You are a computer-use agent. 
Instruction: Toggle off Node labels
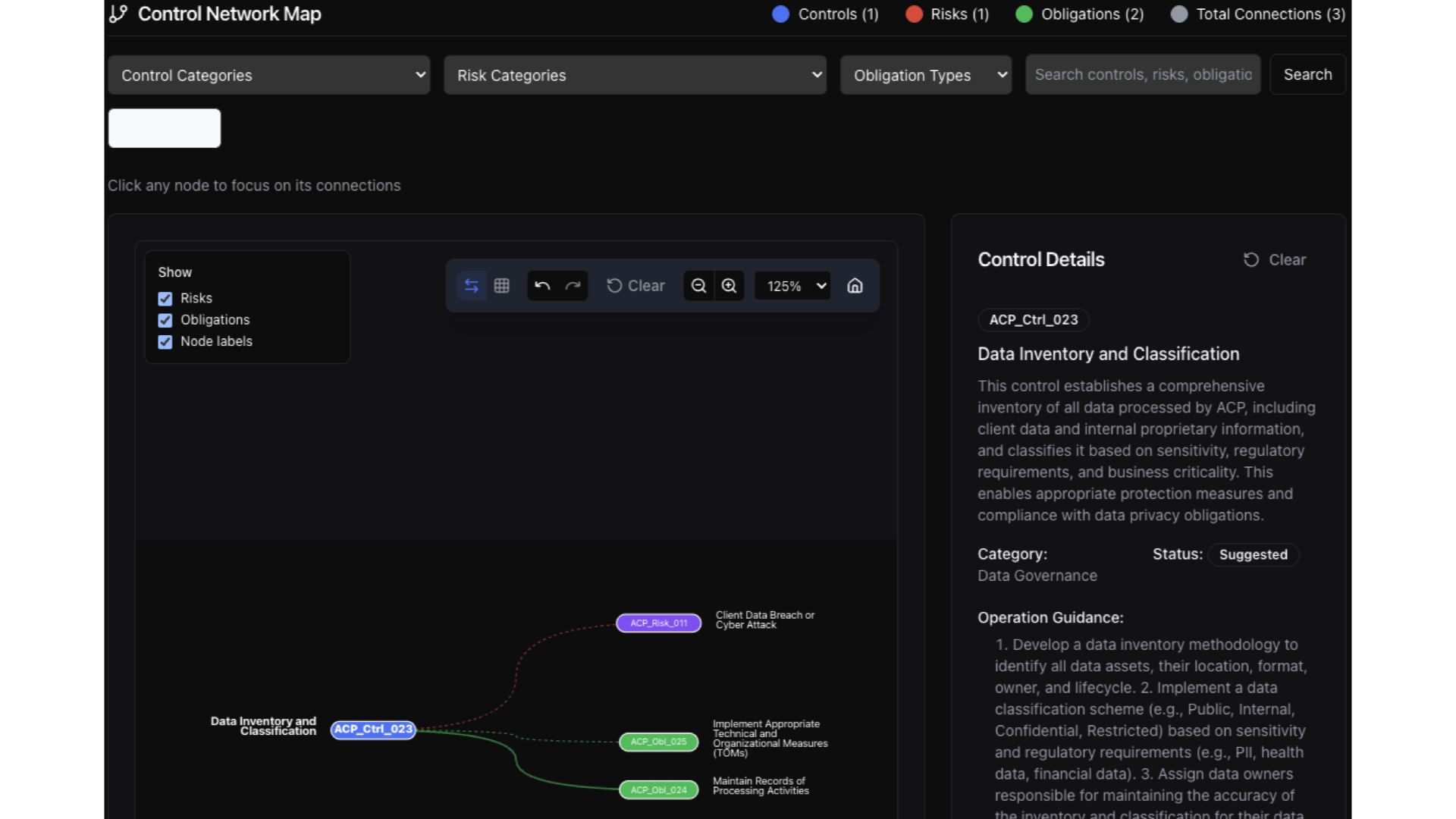pyautogui.click(x=165, y=342)
